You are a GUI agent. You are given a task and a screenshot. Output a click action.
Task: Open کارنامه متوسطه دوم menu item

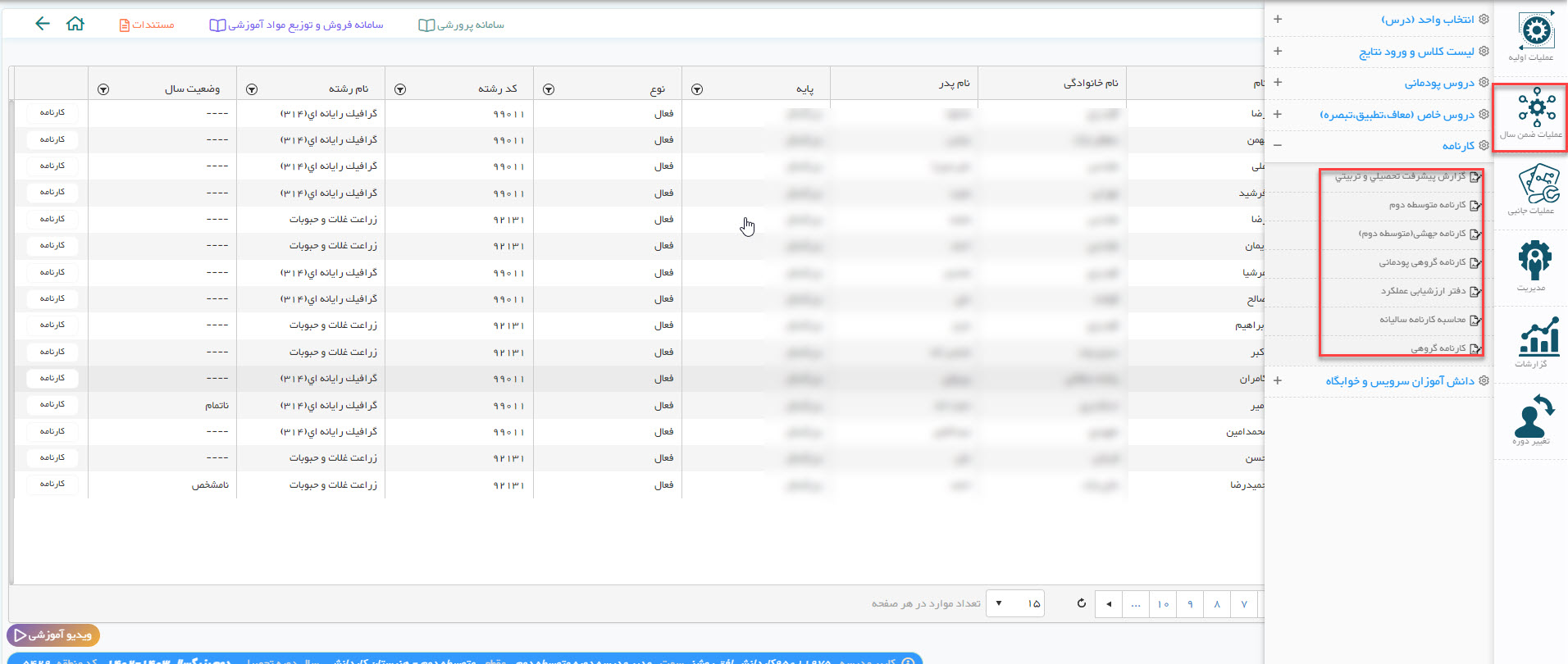[x=1427, y=205]
